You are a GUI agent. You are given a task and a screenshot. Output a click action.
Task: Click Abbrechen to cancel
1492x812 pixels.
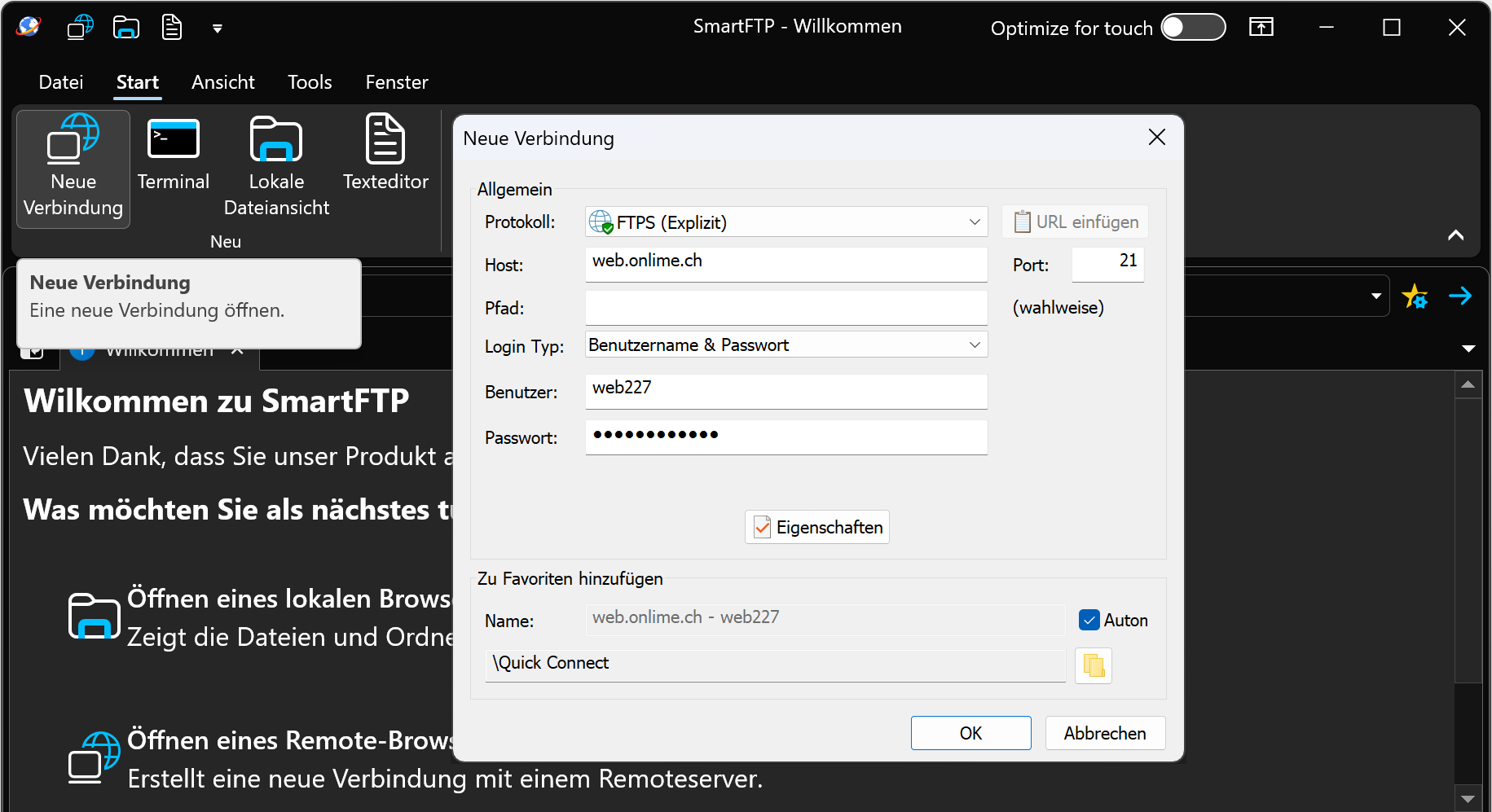click(1105, 733)
